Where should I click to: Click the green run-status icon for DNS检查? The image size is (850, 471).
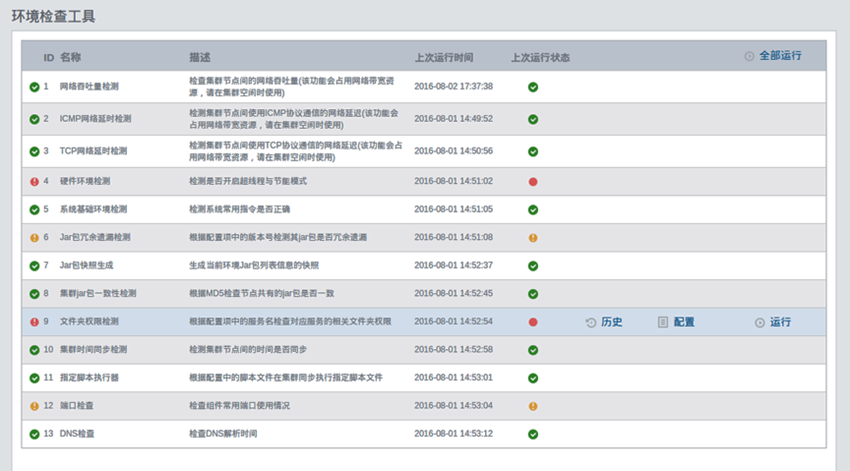[x=533, y=434]
